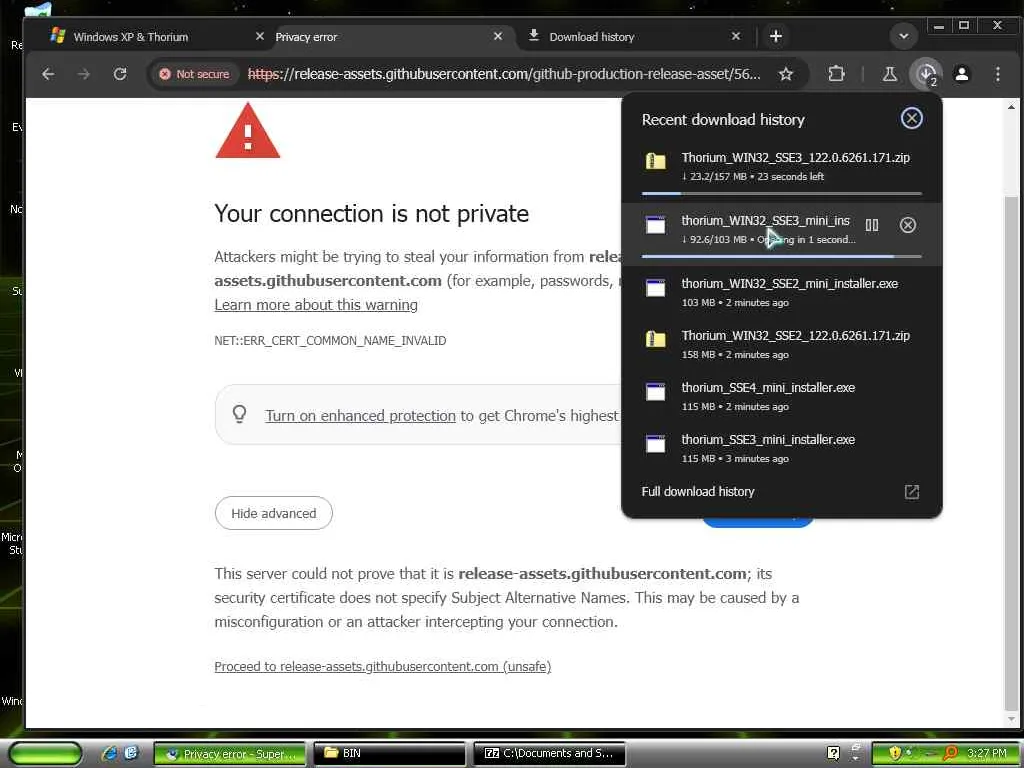Click the taskbar clock 3:27 PM
Viewport: 1024px width, 768px height.
[x=986, y=754]
